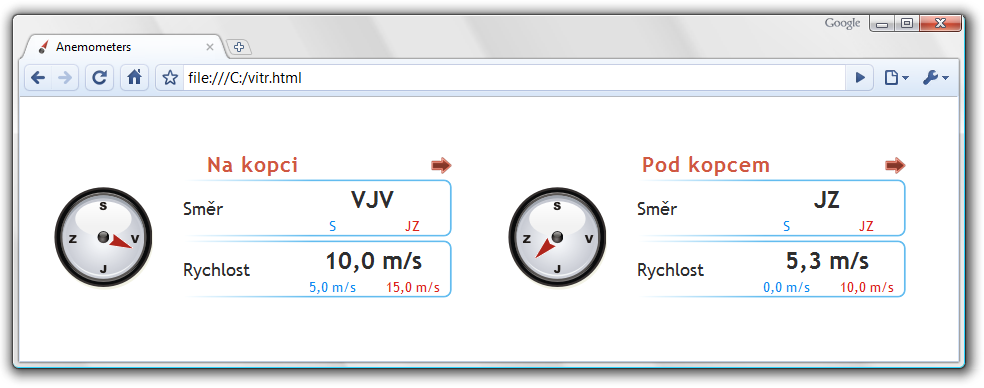
Task: Go back with the browser back arrow
Action: tap(38, 78)
